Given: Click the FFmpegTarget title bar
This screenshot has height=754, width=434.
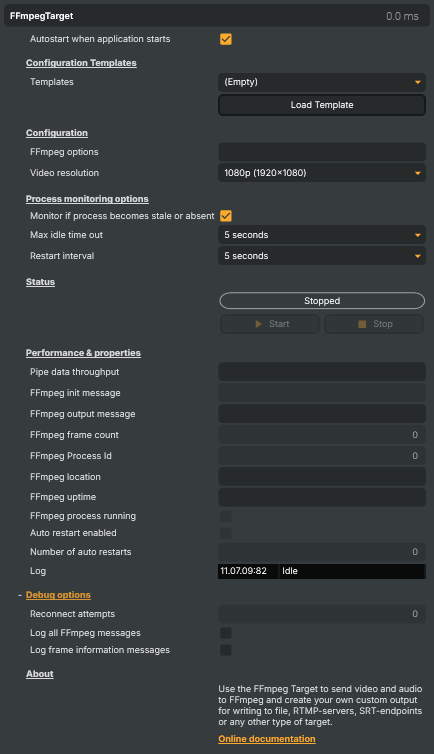Looking at the screenshot, I should (x=217, y=16).
